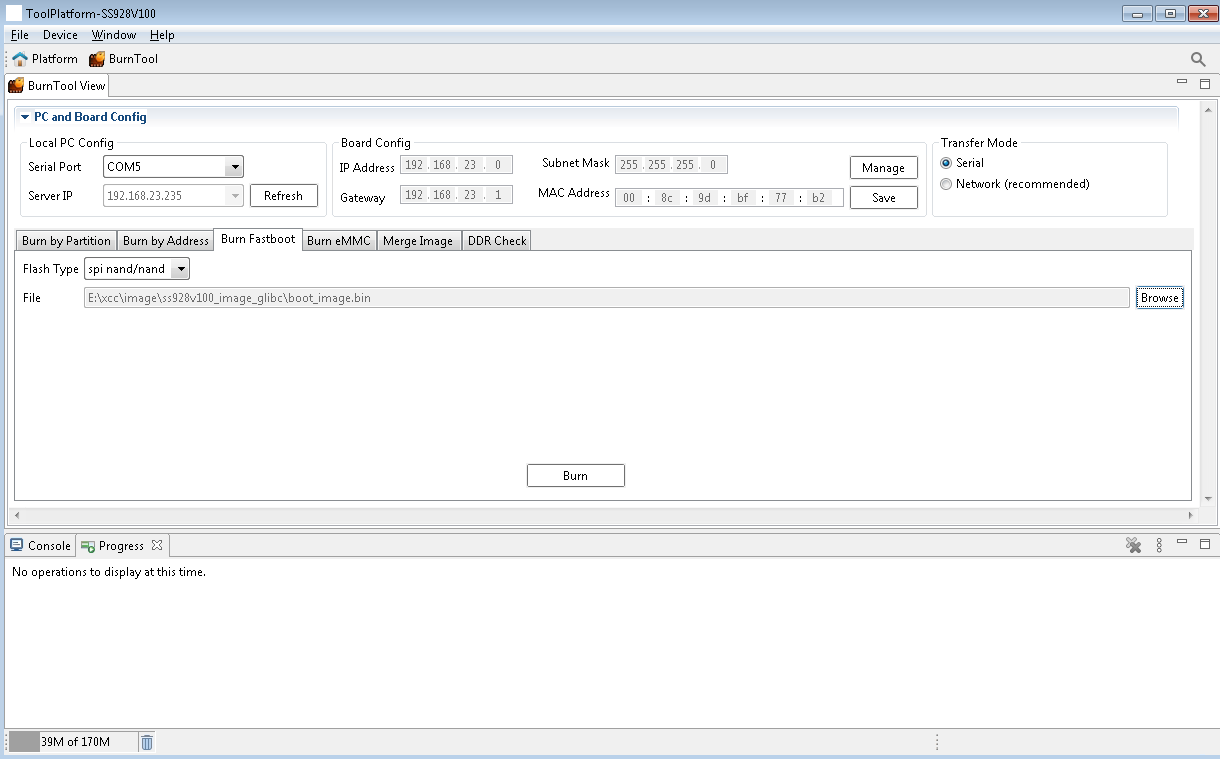
Task: Open the Serial Port COM5 dropdown
Action: pyautogui.click(x=234, y=167)
